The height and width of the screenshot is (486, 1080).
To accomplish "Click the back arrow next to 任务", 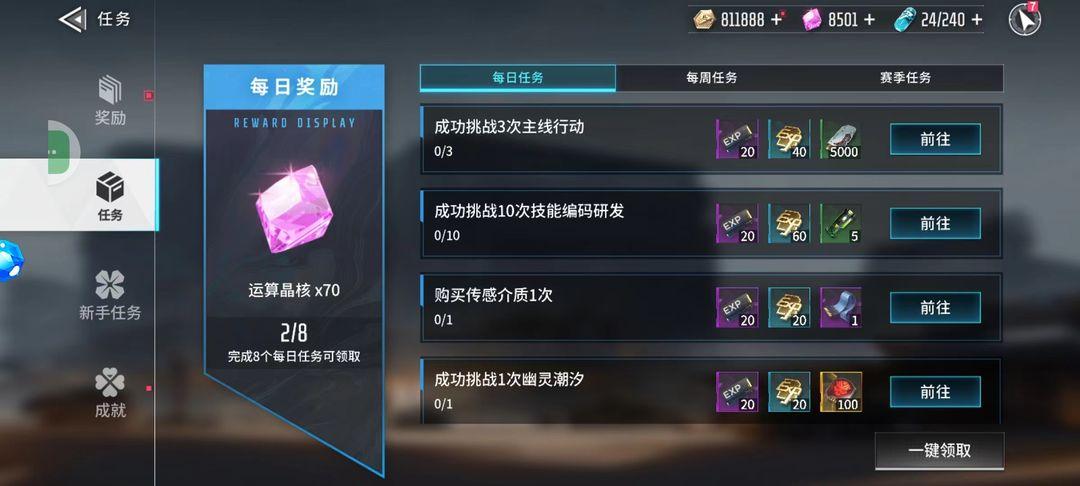I will pos(72,19).
